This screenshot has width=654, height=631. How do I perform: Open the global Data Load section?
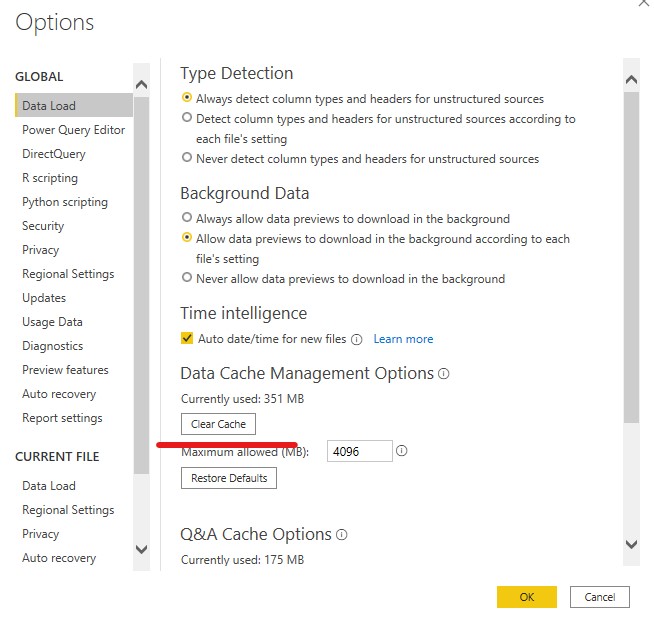pyautogui.click(x=74, y=106)
